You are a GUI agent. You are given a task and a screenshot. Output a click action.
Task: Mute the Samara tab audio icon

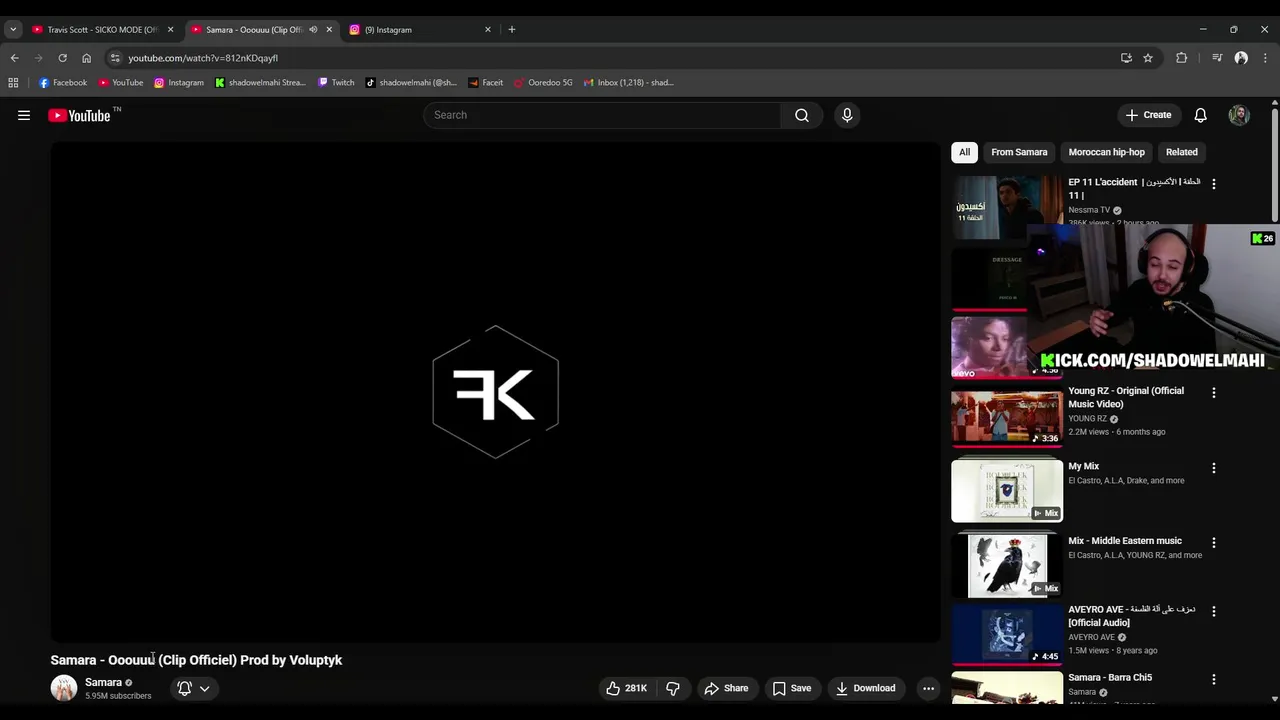click(x=313, y=30)
